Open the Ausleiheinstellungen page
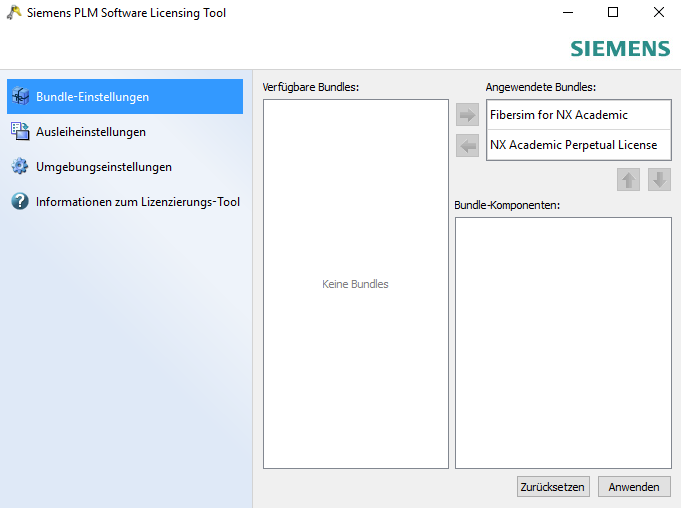Screen dimensions: 681x508 (91, 131)
